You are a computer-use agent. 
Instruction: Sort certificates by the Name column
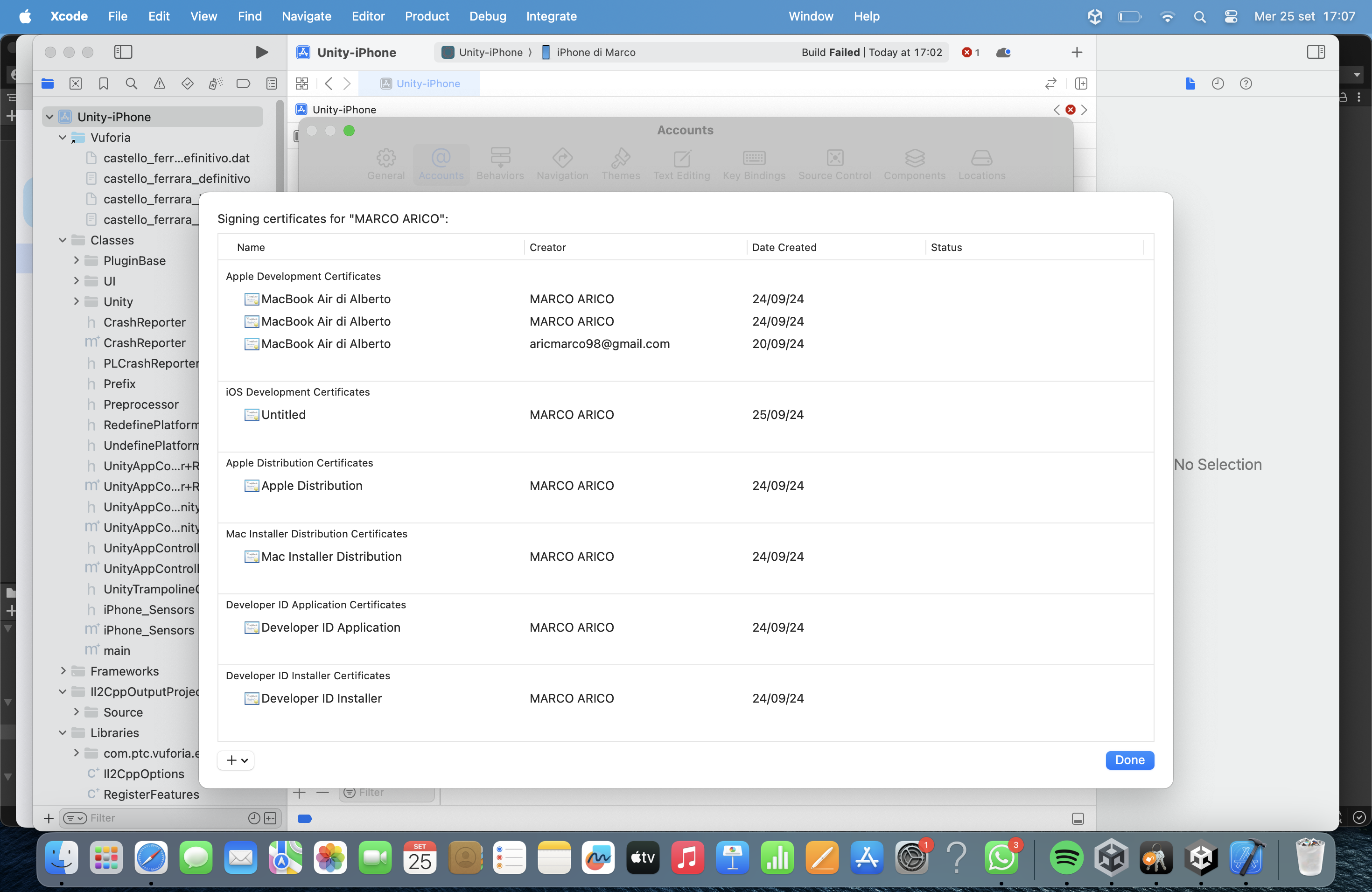pyautogui.click(x=371, y=247)
